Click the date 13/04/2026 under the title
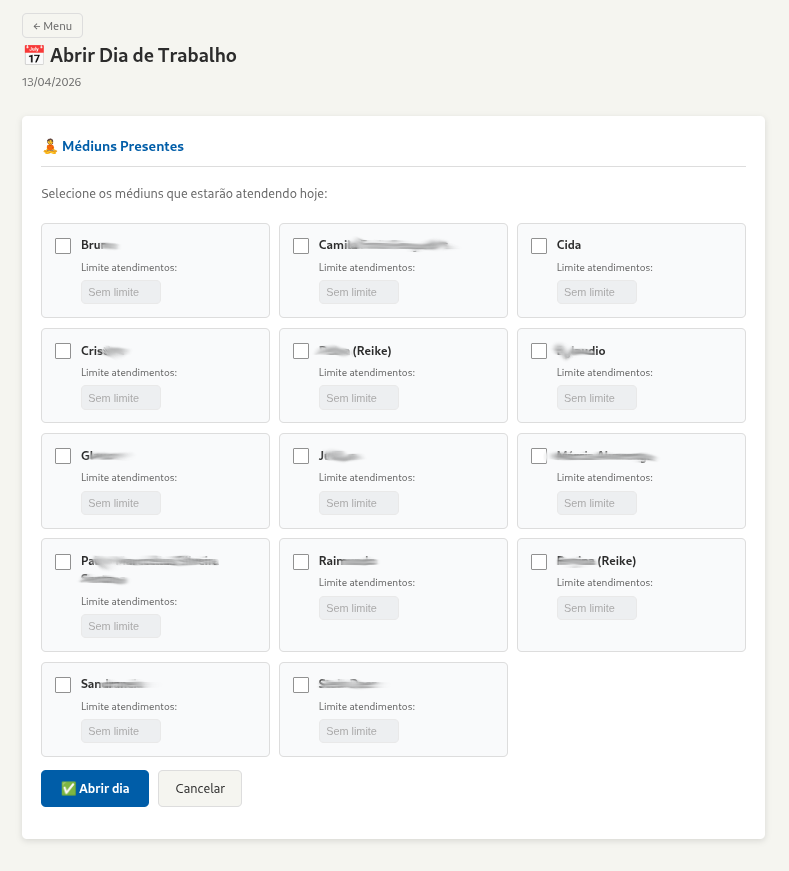This screenshot has height=871, width=789. (52, 82)
